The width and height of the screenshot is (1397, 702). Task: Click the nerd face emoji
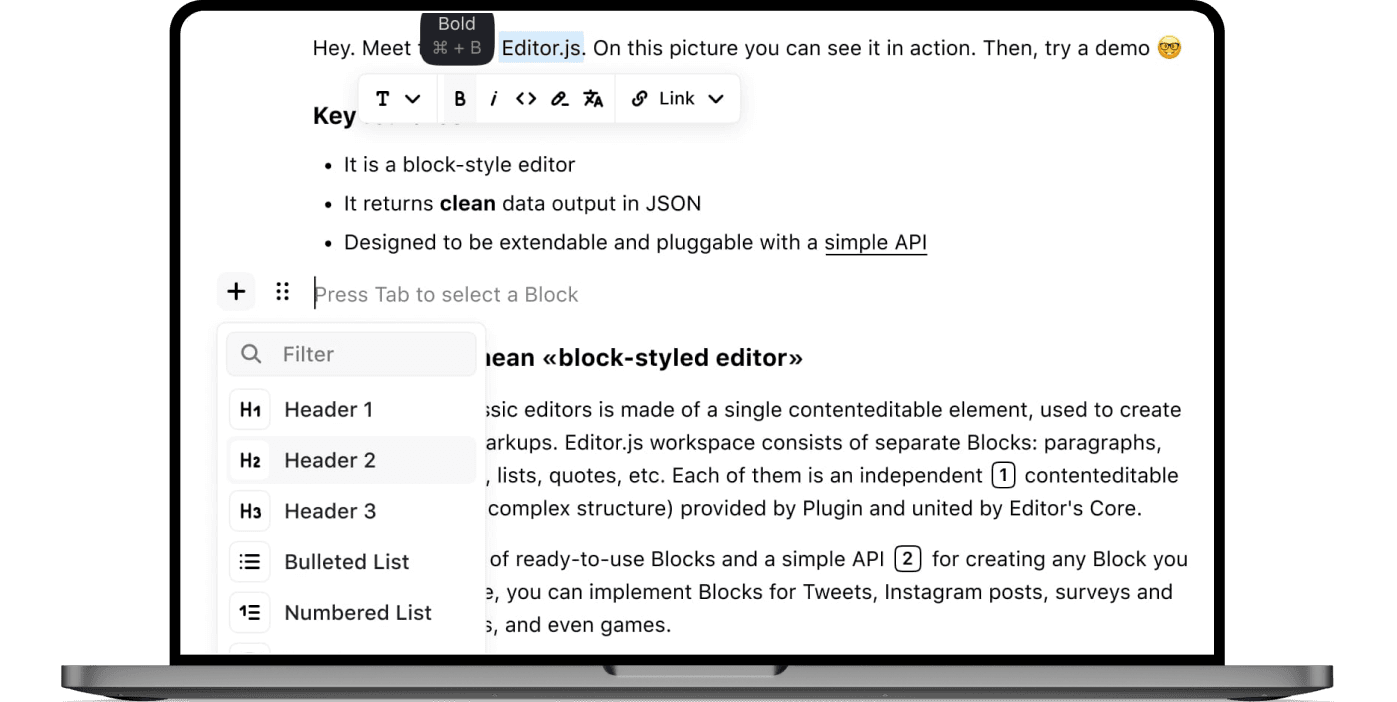pyautogui.click(x=1169, y=48)
